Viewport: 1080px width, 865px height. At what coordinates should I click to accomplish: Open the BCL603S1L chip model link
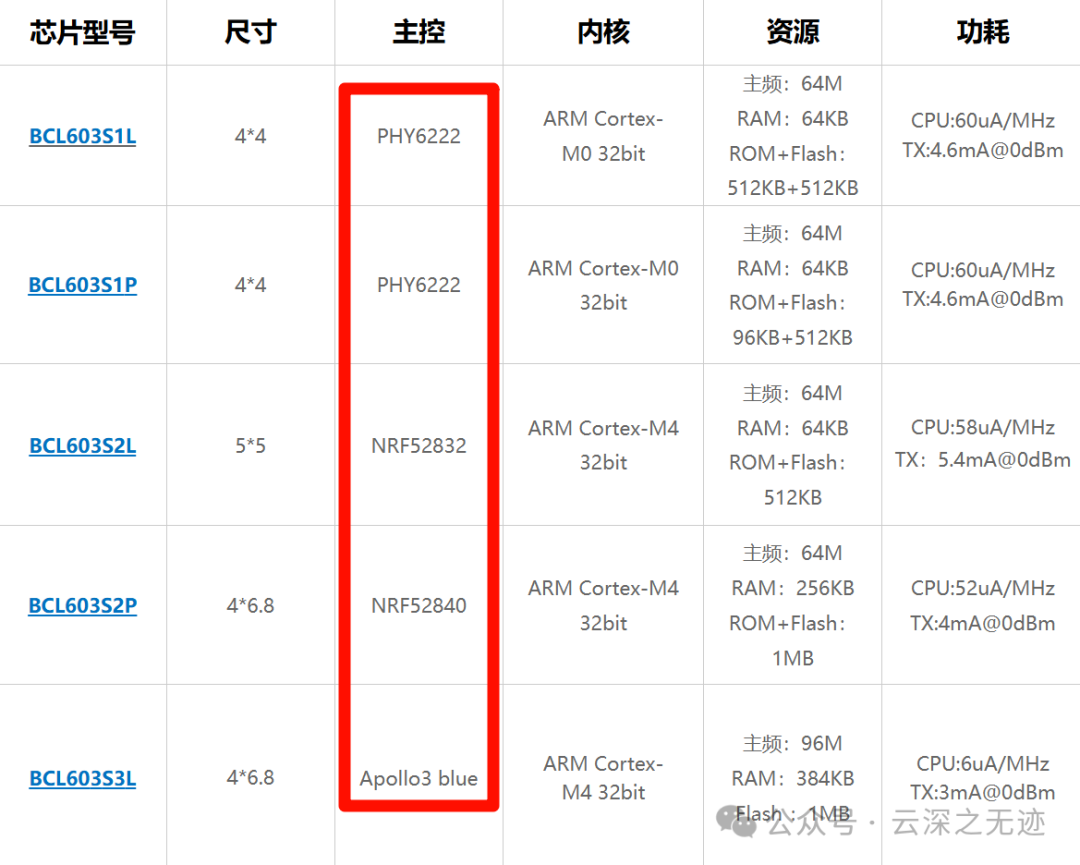[83, 136]
